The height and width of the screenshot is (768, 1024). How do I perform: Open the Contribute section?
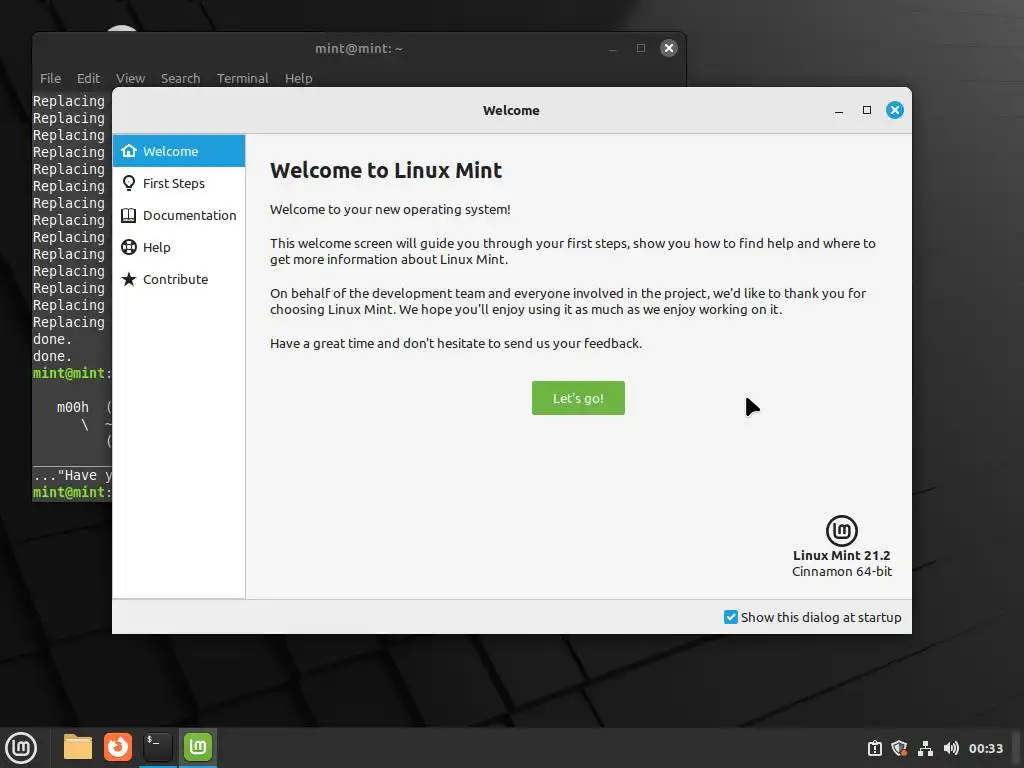[178, 280]
